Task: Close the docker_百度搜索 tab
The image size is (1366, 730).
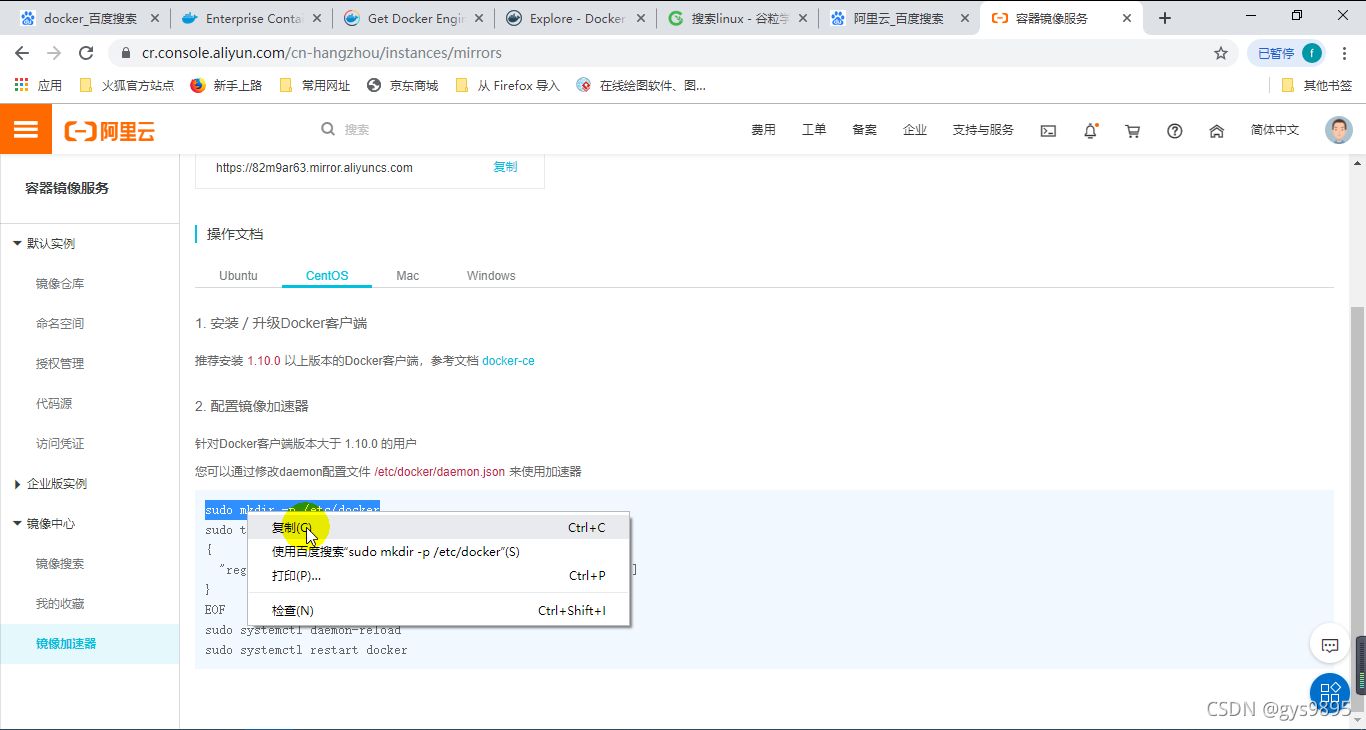Action: pyautogui.click(x=155, y=18)
